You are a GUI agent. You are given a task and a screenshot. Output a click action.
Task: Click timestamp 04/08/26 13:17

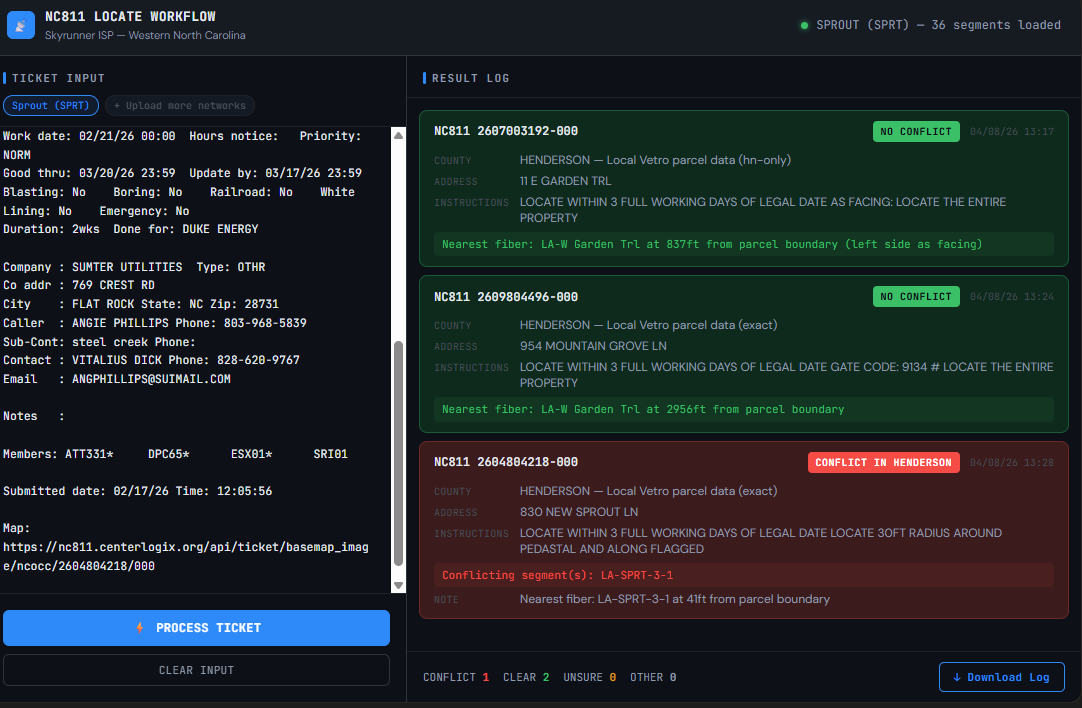pyautogui.click(x=1012, y=132)
